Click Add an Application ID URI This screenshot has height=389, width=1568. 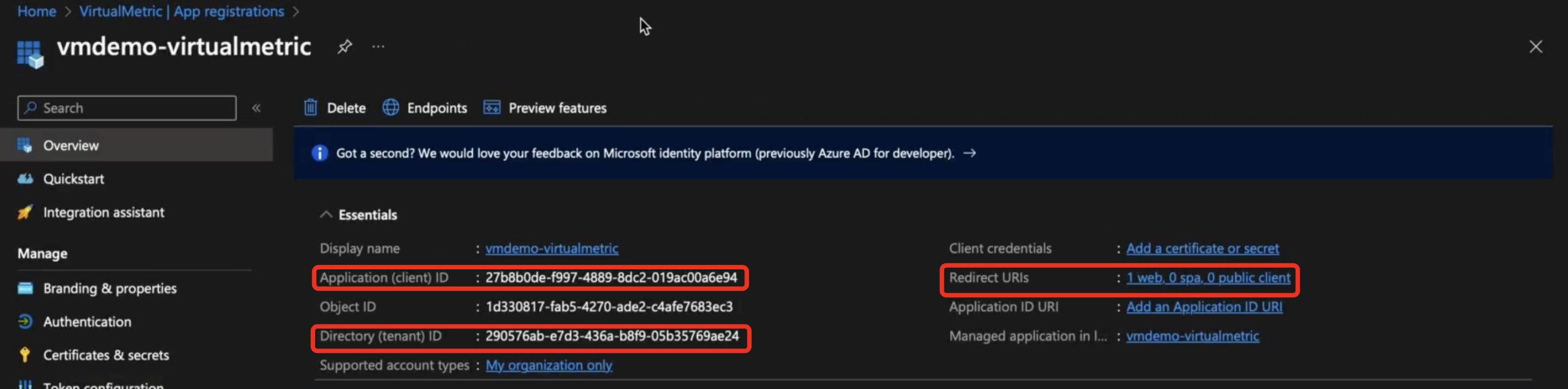pyautogui.click(x=1204, y=307)
